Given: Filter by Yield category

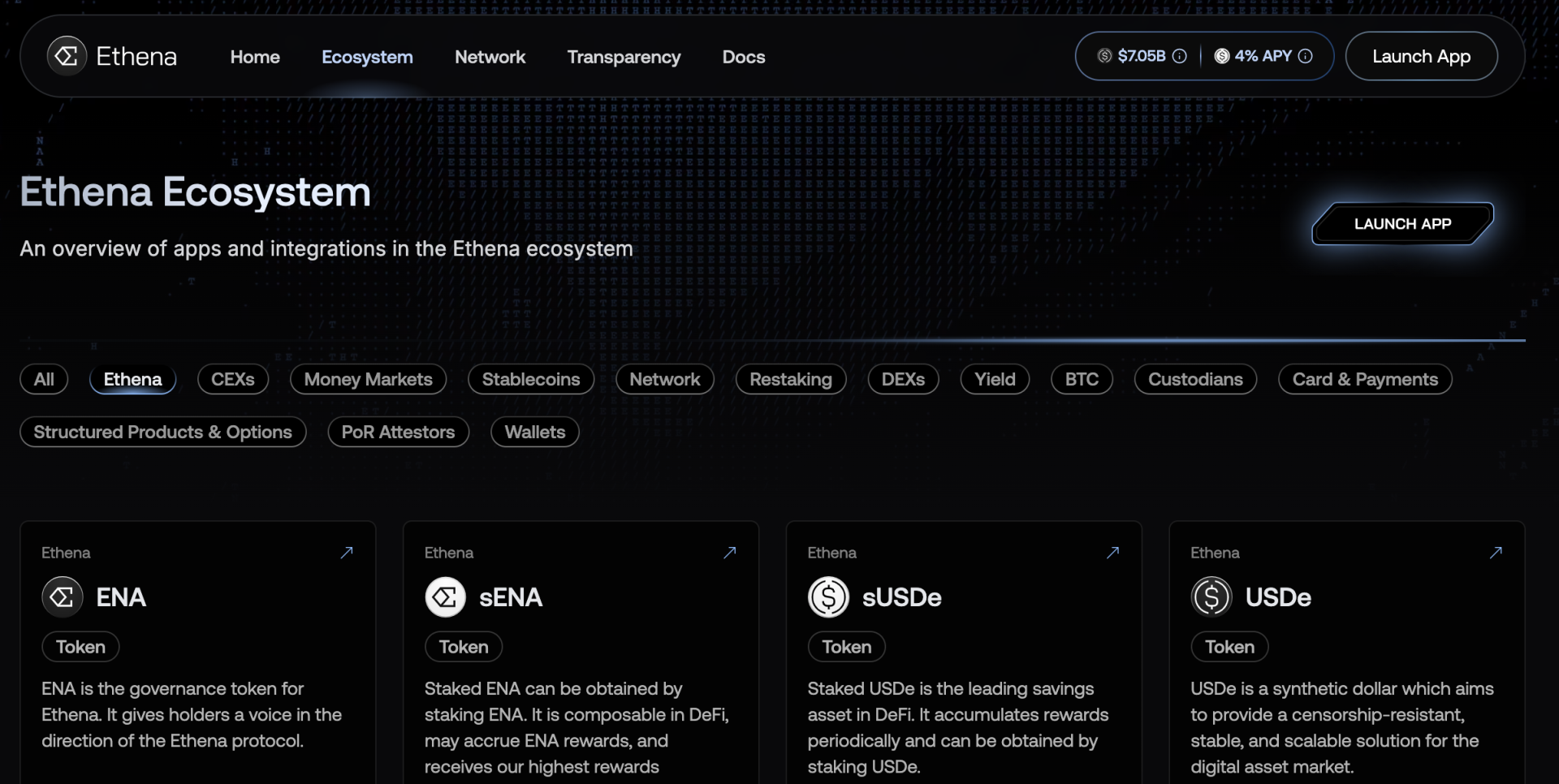Looking at the screenshot, I should click(995, 379).
